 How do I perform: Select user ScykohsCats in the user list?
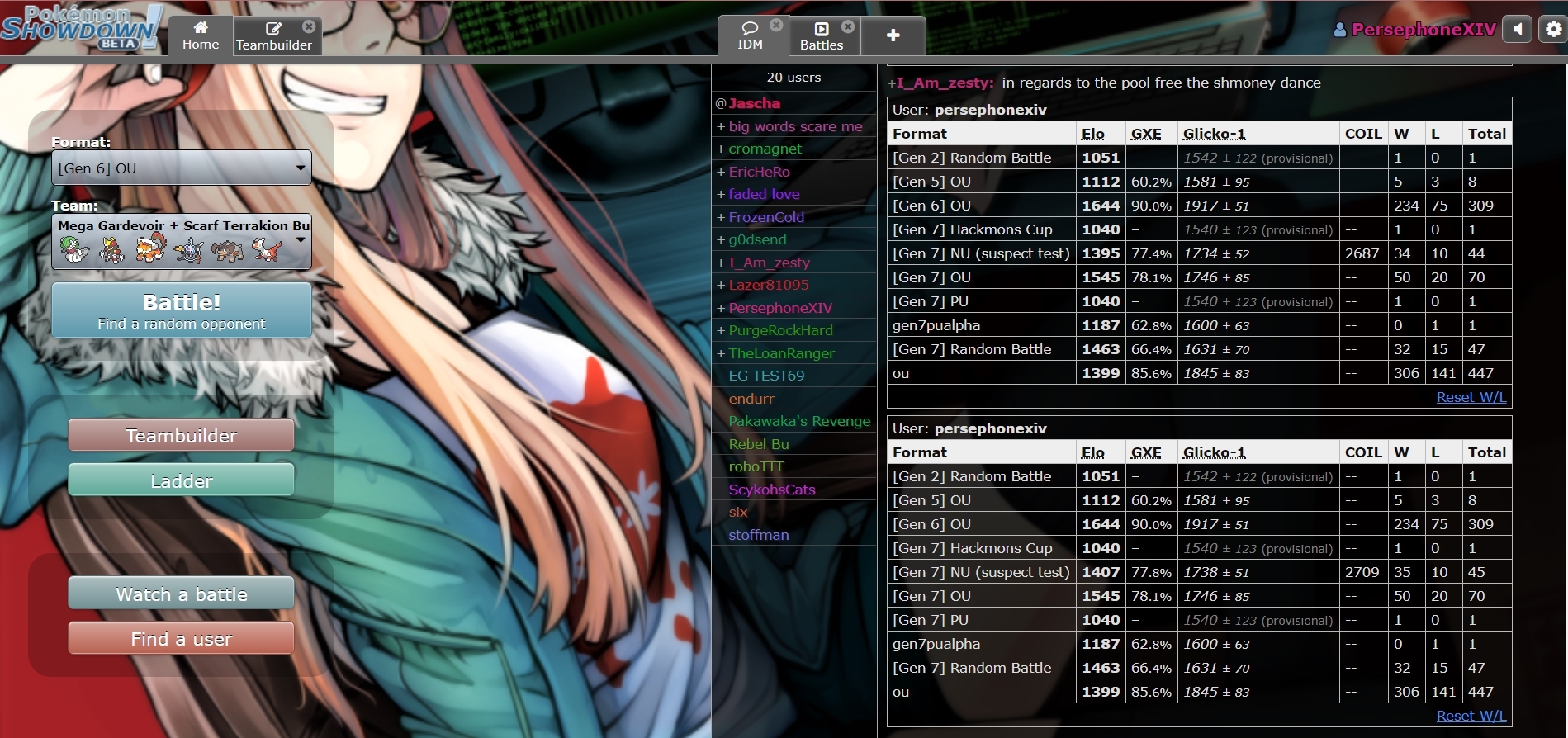[794, 490]
